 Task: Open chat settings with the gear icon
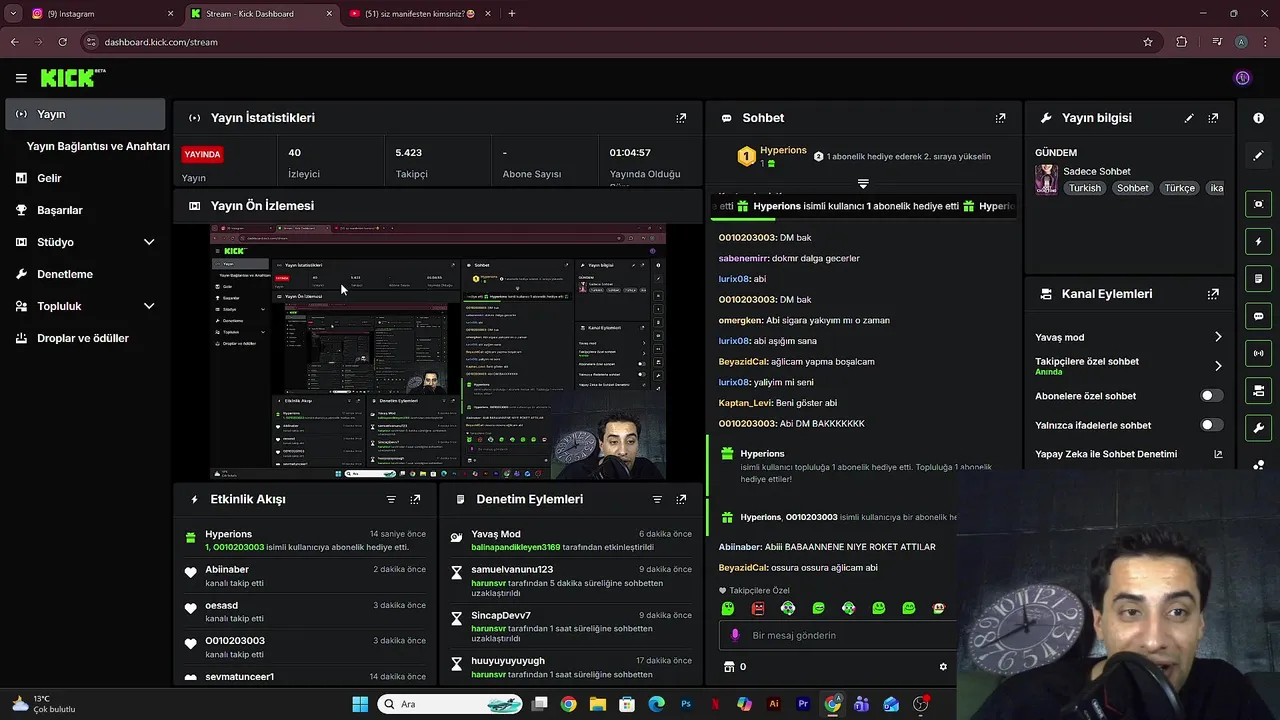(942, 667)
